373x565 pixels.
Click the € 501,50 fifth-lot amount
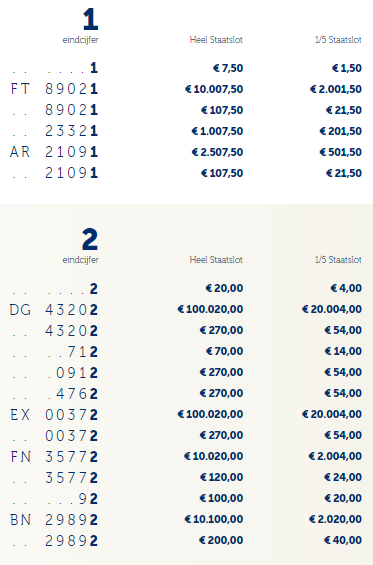[x=341, y=152]
